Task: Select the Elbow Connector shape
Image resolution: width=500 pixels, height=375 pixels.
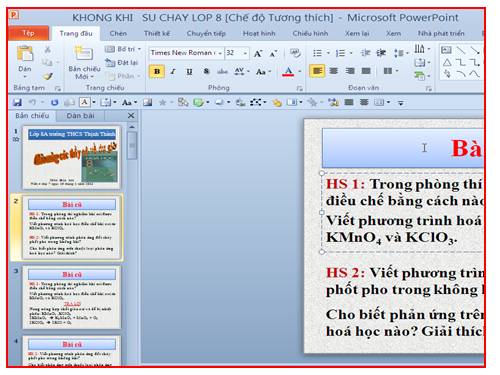Action: click(x=461, y=62)
